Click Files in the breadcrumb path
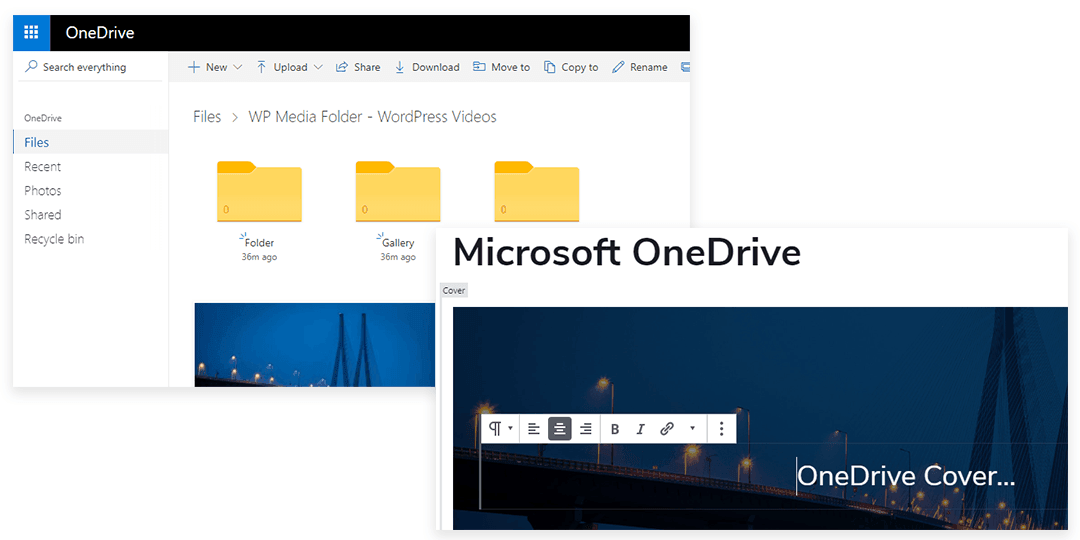 pyautogui.click(x=207, y=117)
